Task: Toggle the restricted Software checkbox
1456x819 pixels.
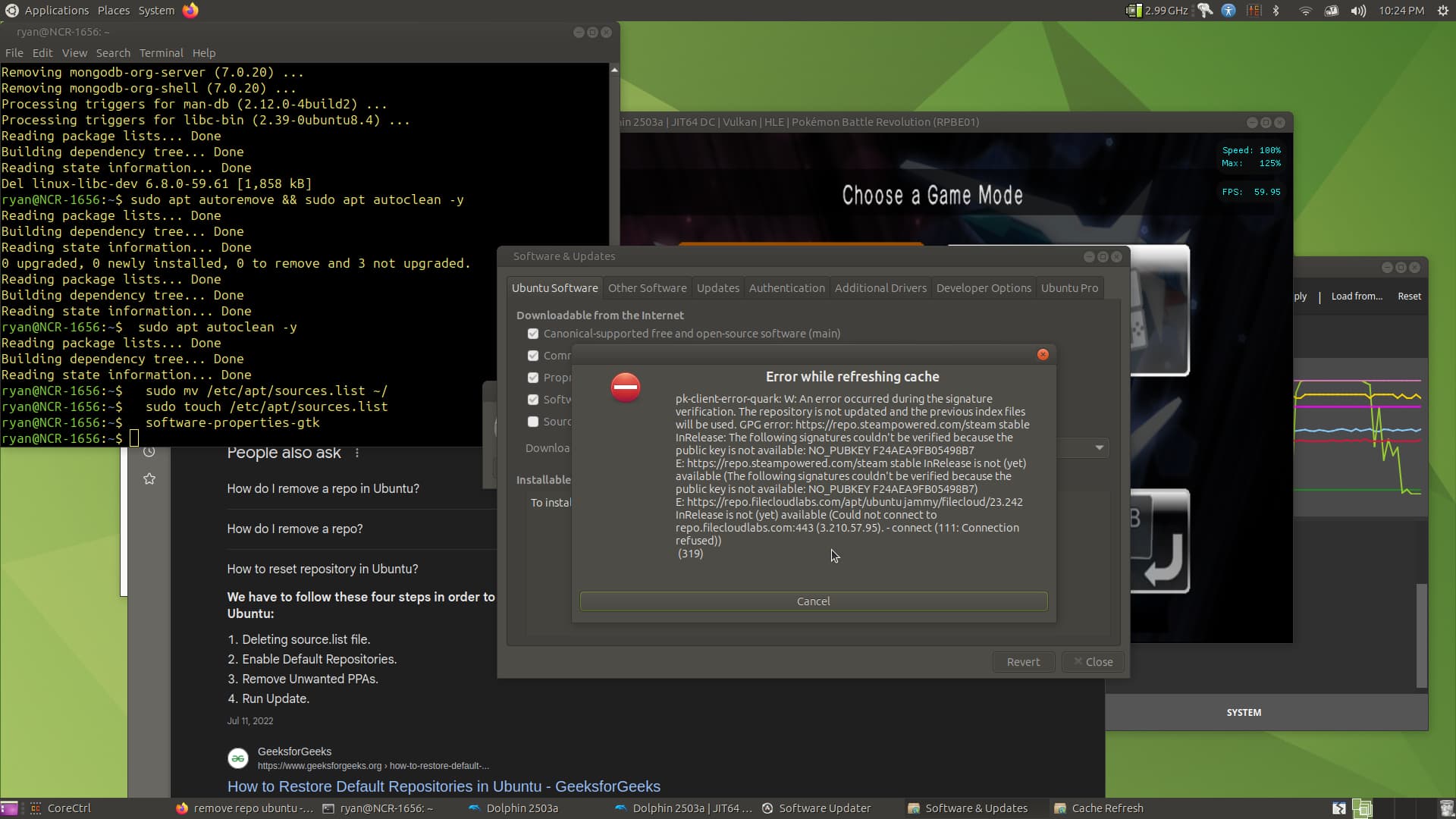Action: [533, 400]
